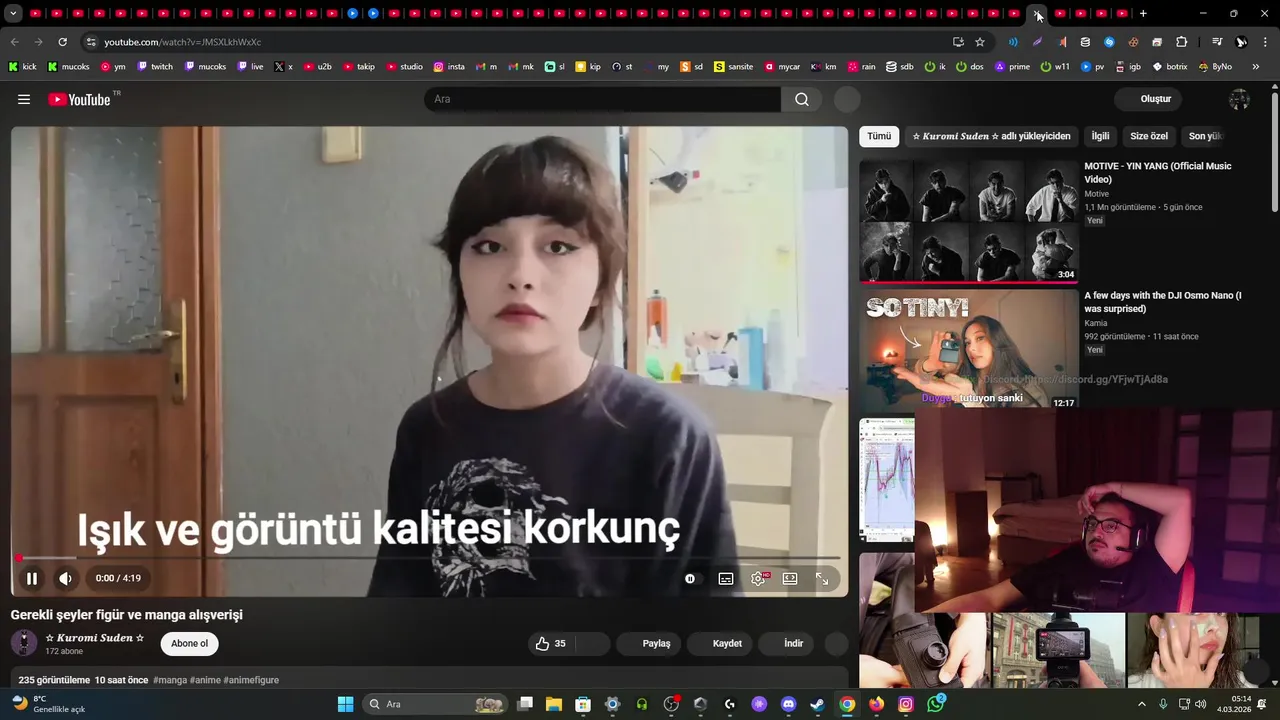Open WhatsApp from the taskbar

935,704
